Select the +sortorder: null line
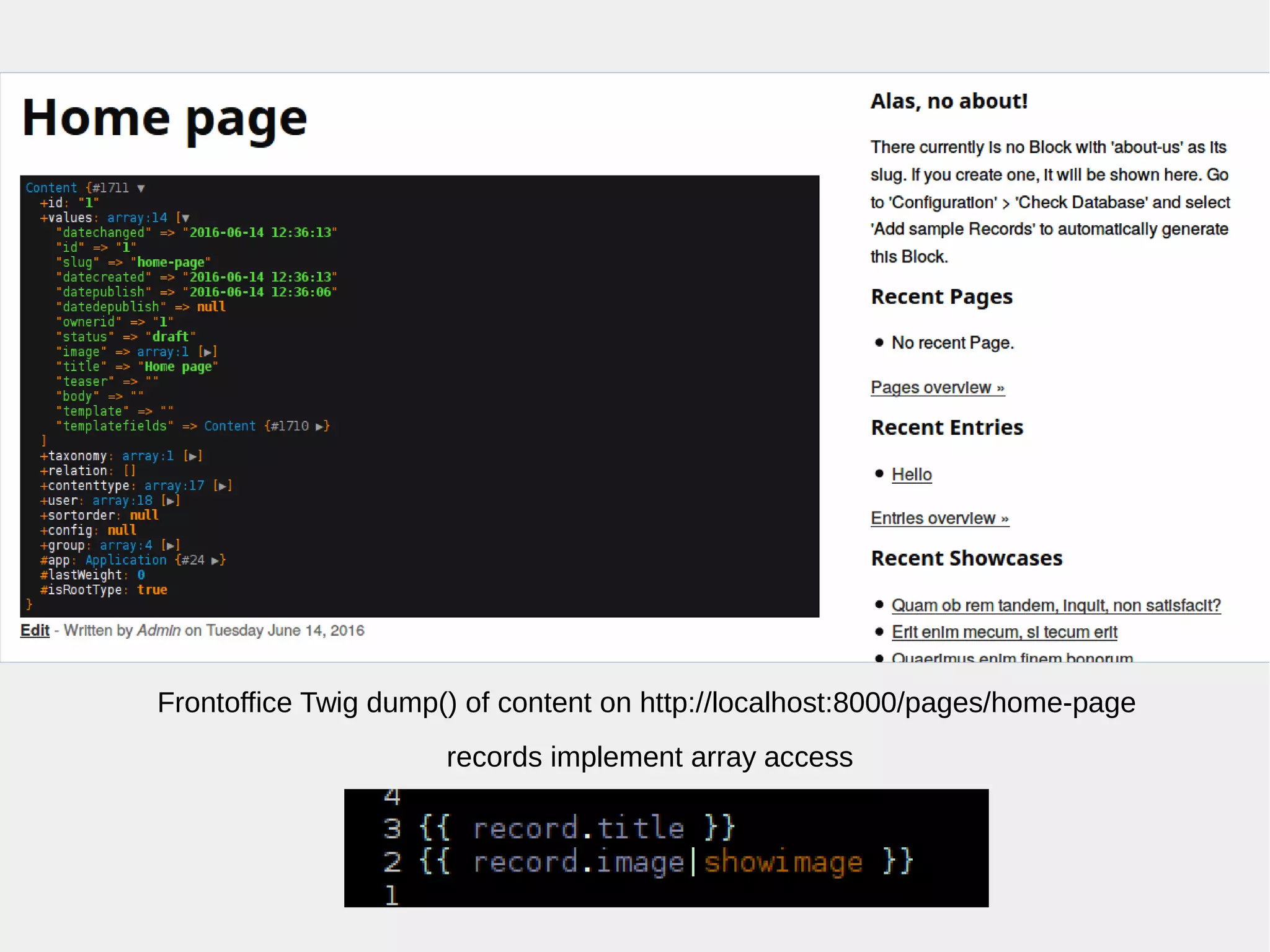 100,515
